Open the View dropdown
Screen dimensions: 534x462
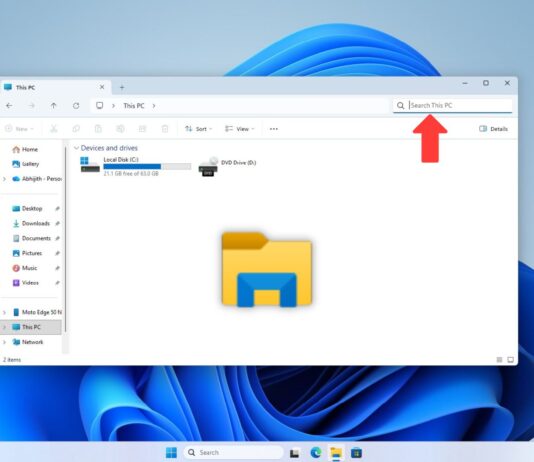coord(240,129)
